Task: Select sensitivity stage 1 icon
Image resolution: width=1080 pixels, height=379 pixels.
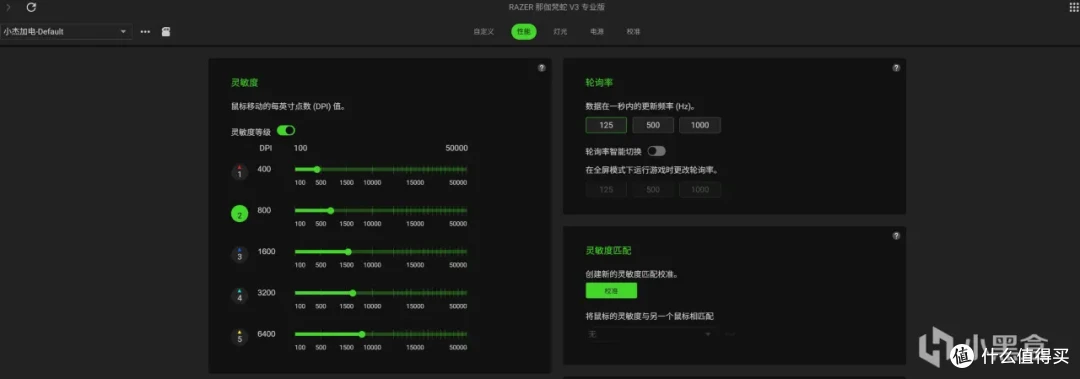Action: pyautogui.click(x=239, y=172)
